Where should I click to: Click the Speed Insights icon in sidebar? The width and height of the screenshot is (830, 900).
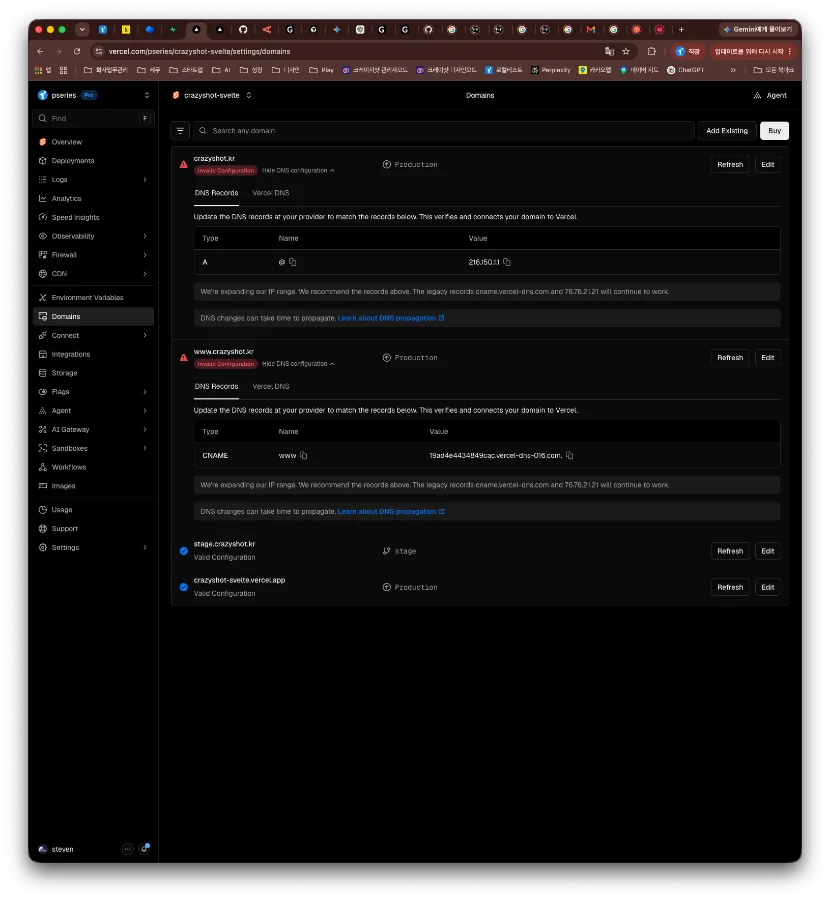[x=42, y=218]
